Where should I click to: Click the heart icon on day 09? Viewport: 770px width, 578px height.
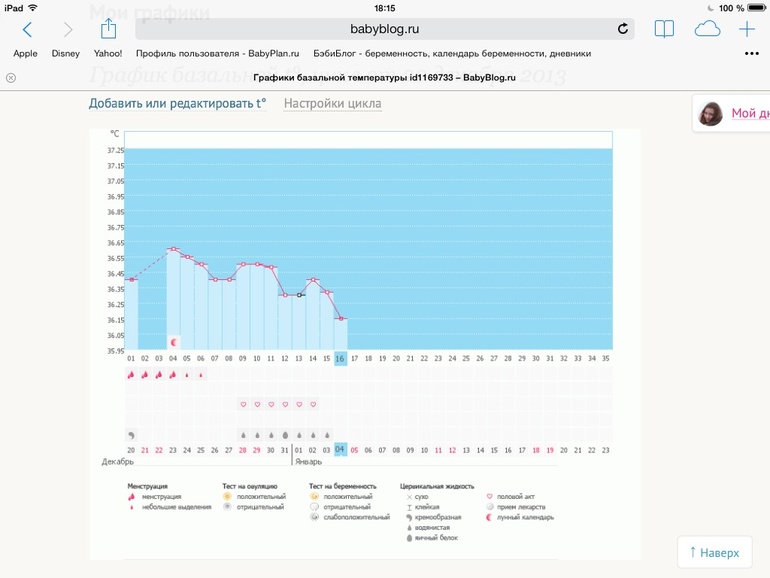click(x=243, y=405)
